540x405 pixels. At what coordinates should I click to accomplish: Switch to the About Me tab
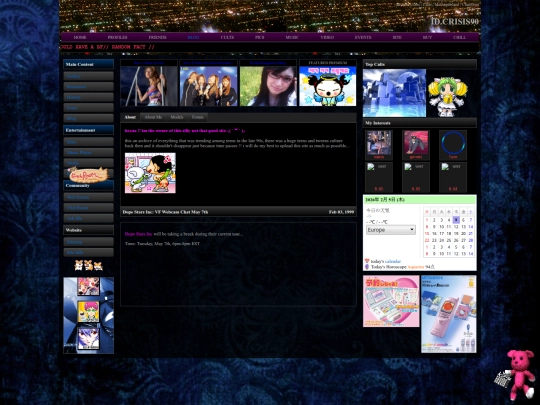point(153,117)
